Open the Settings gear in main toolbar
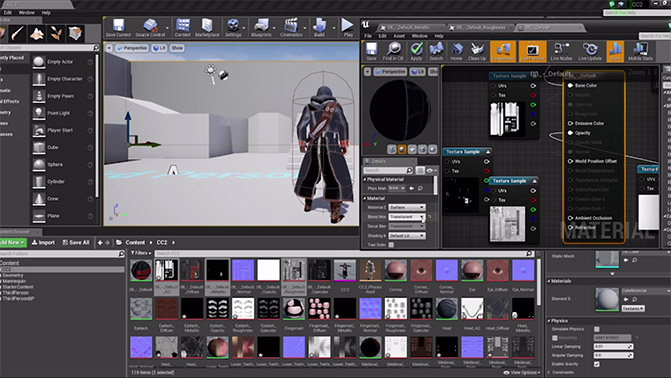 (233, 27)
